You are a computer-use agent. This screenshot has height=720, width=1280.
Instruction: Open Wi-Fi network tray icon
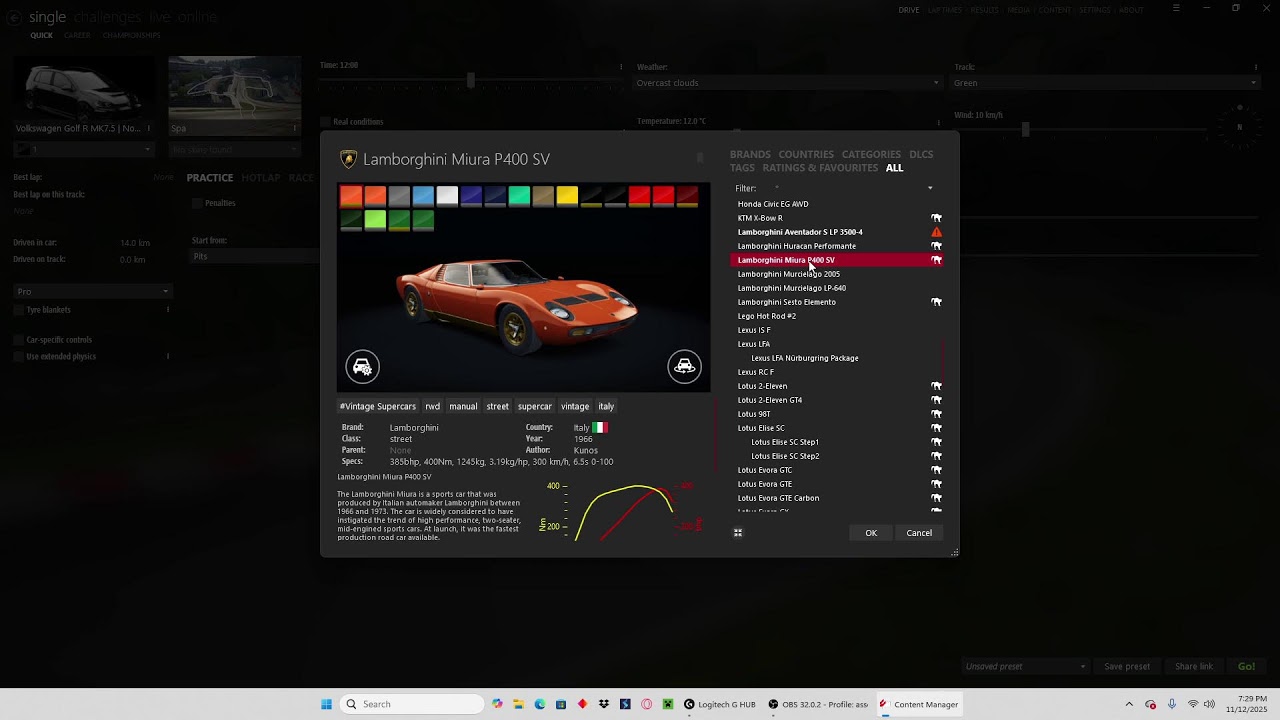click(x=1193, y=704)
